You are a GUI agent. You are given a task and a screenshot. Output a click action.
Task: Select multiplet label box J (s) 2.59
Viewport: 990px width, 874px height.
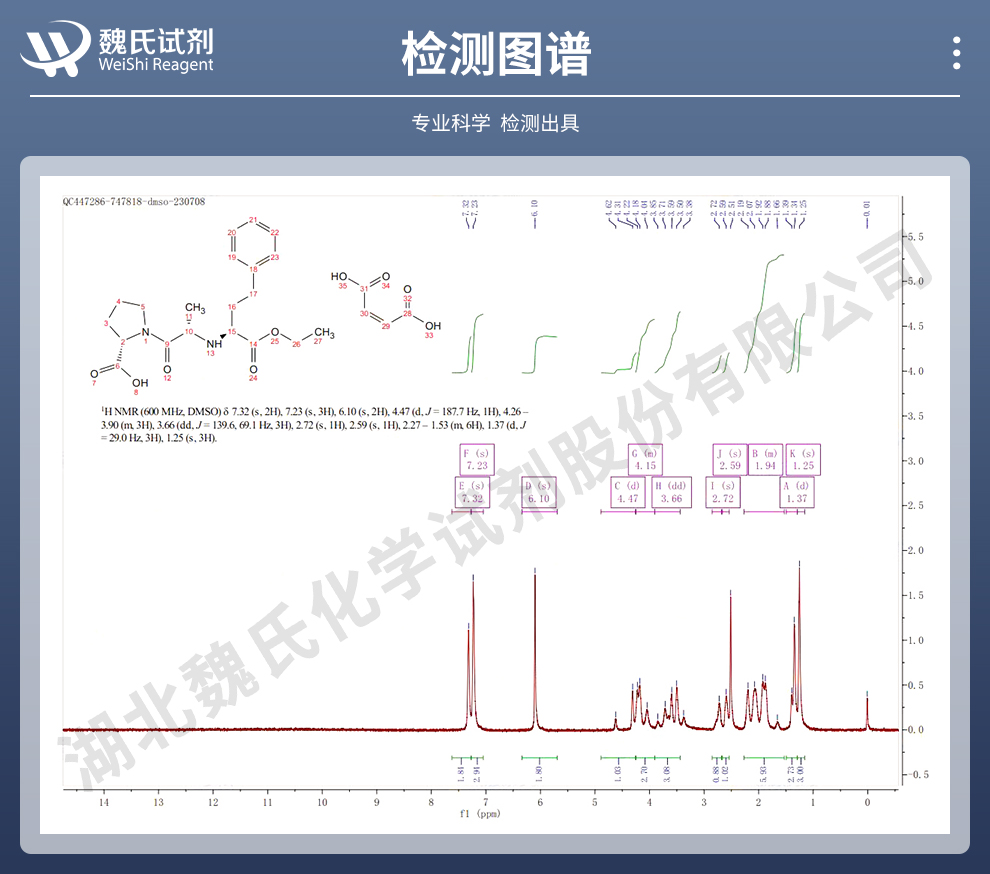[x=729, y=459]
